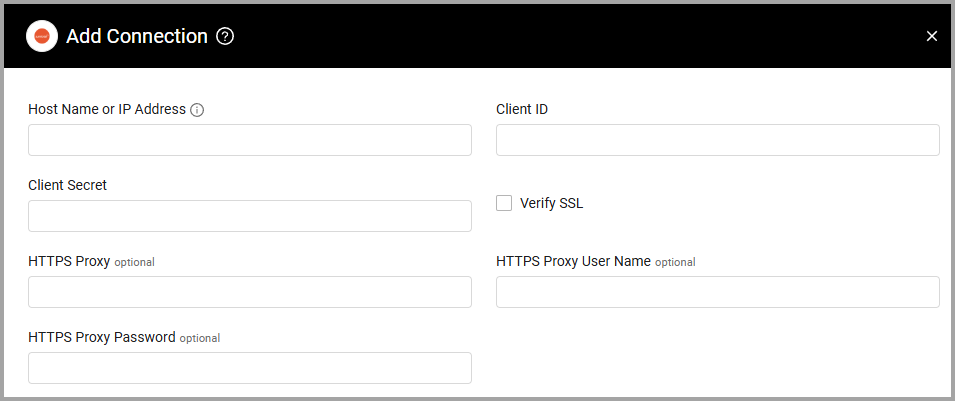Click the "Verify SSL" label text
Screen dimensions: 955x401
(551, 204)
